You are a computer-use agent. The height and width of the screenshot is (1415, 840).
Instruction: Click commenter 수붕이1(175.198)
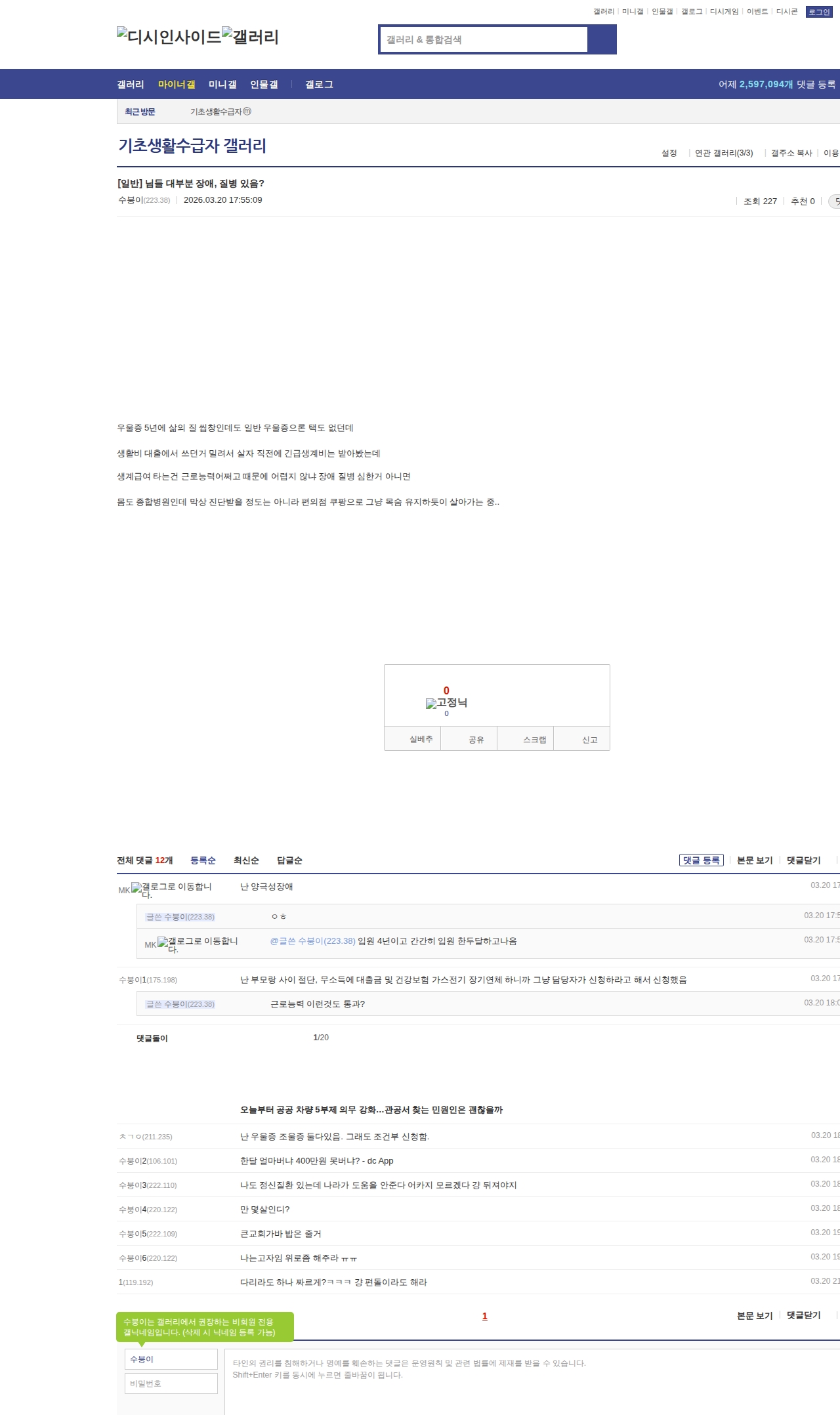click(x=148, y=980)
